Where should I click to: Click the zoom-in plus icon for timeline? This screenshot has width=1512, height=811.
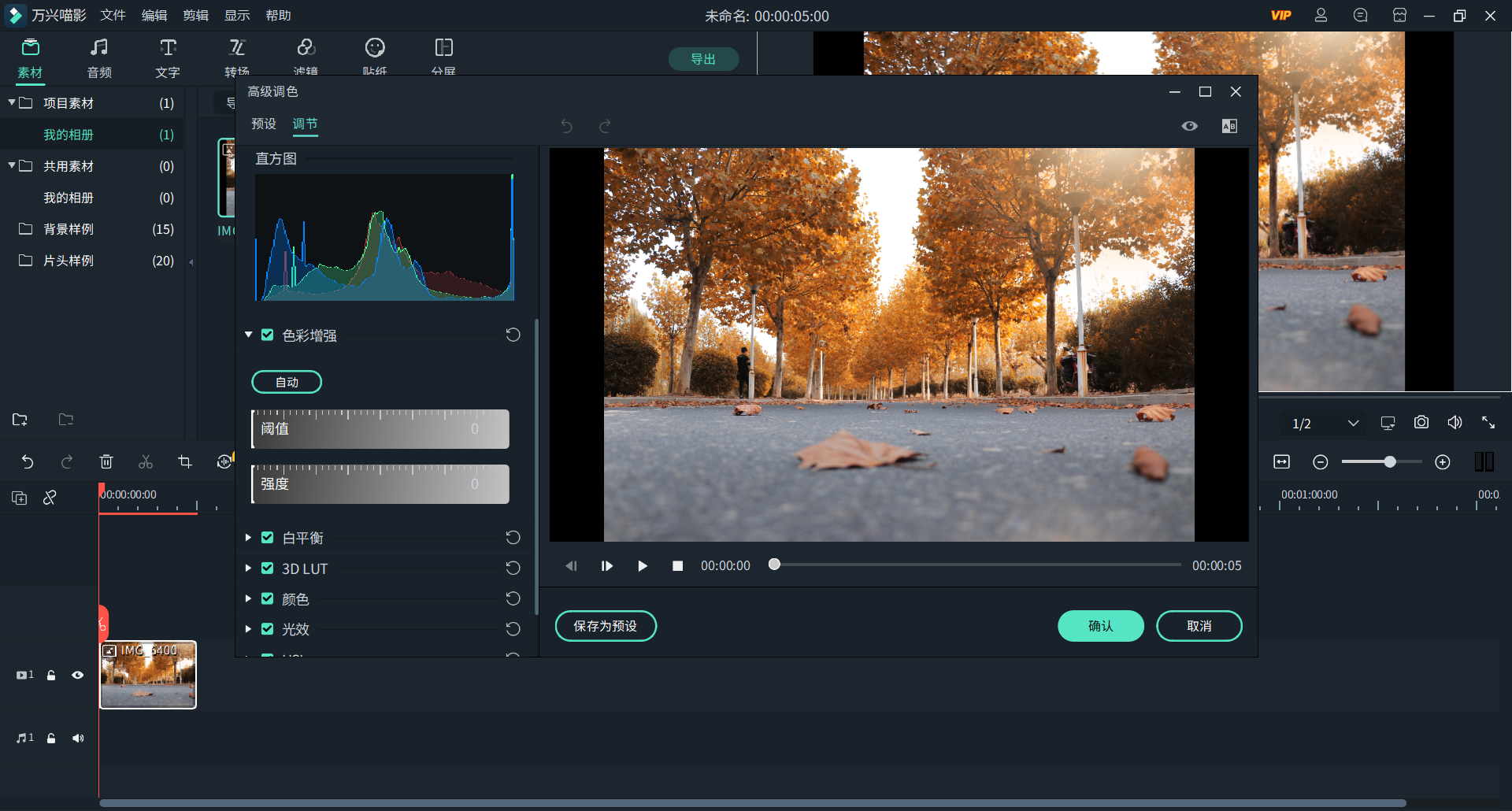pos(1442,462)
